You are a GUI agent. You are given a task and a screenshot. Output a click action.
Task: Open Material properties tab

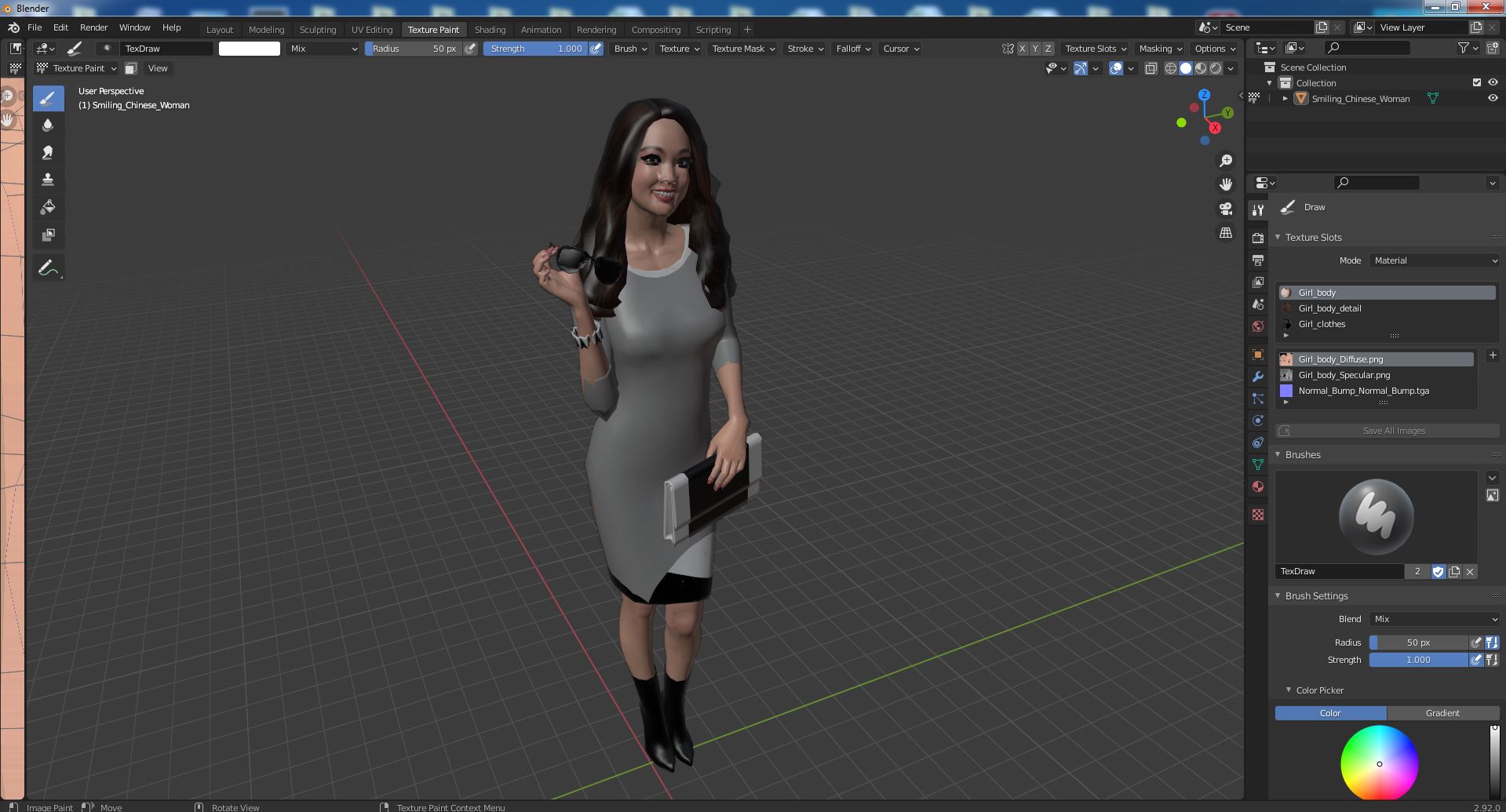click(1258, 486)
